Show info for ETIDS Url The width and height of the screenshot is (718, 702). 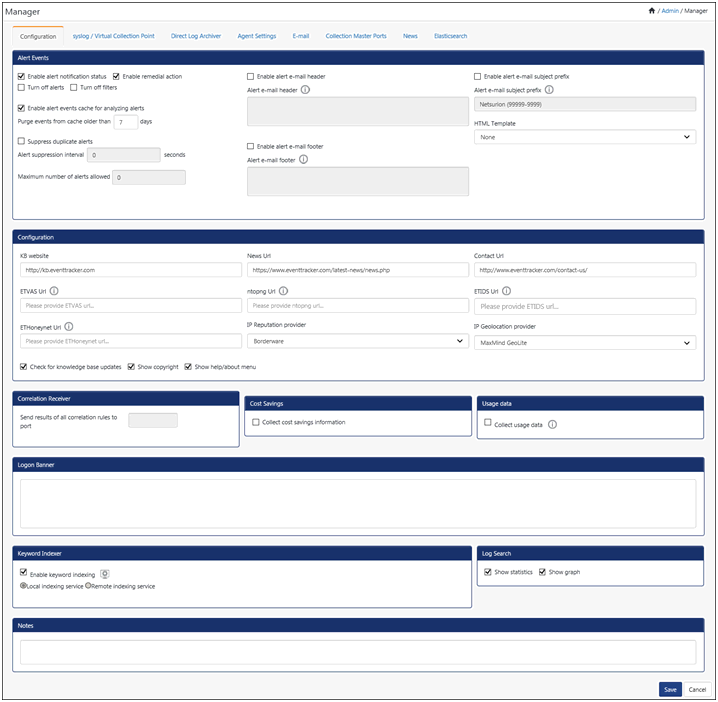click(506, 291)
